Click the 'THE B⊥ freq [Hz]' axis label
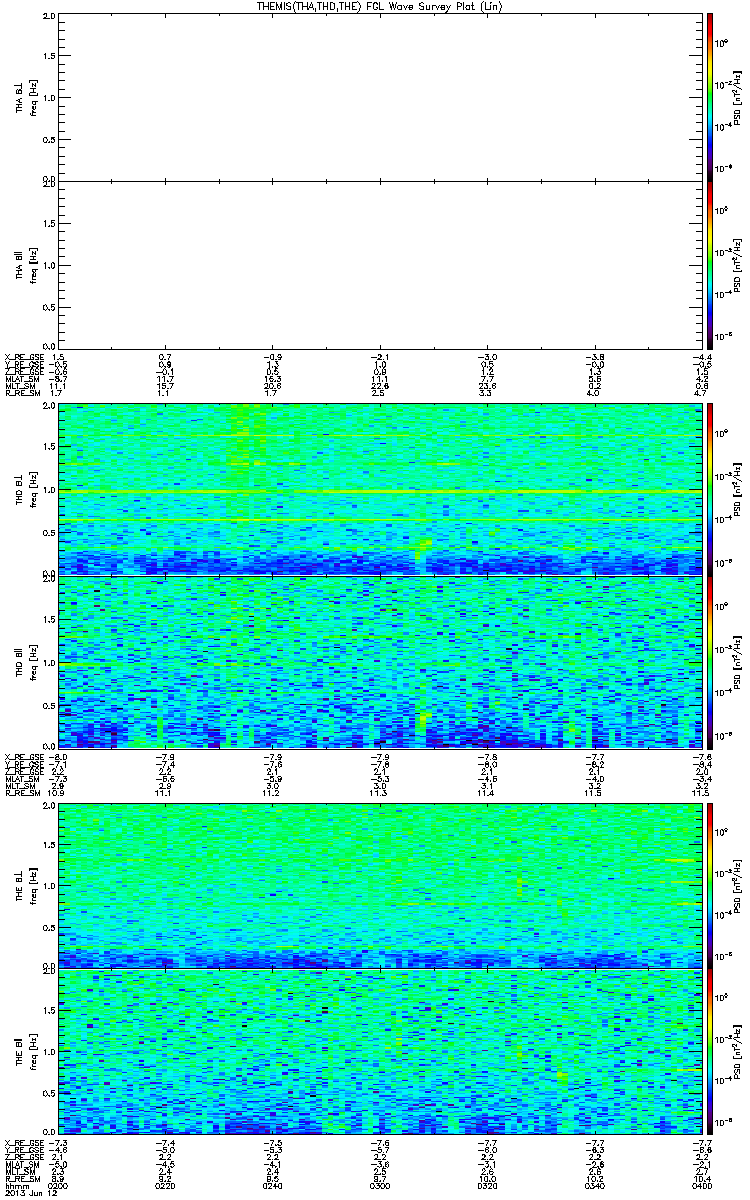The image size is (750, 1200). coord(25,884)
